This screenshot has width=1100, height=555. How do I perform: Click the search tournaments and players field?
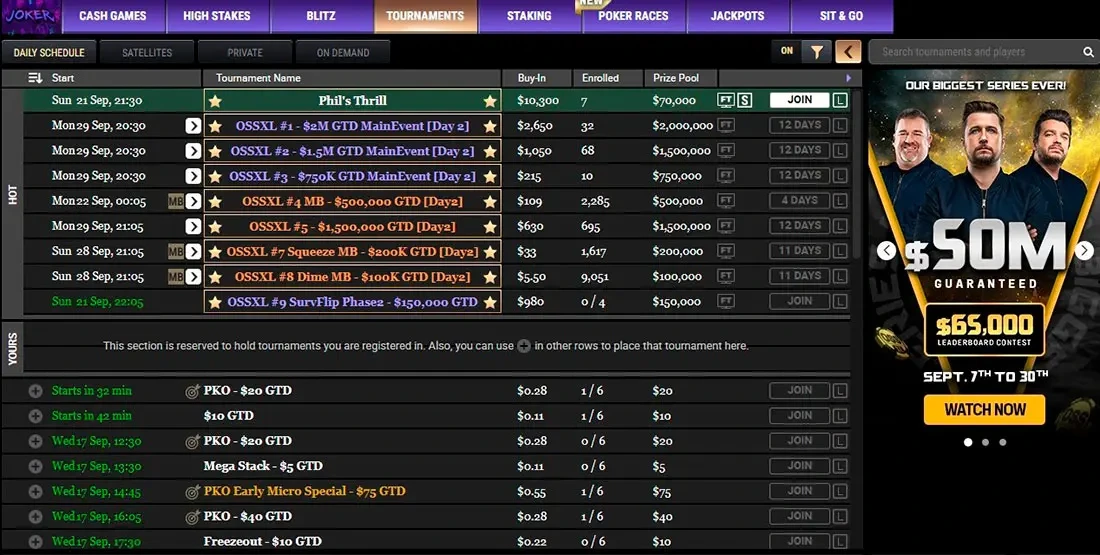click(x=975, y=52)
